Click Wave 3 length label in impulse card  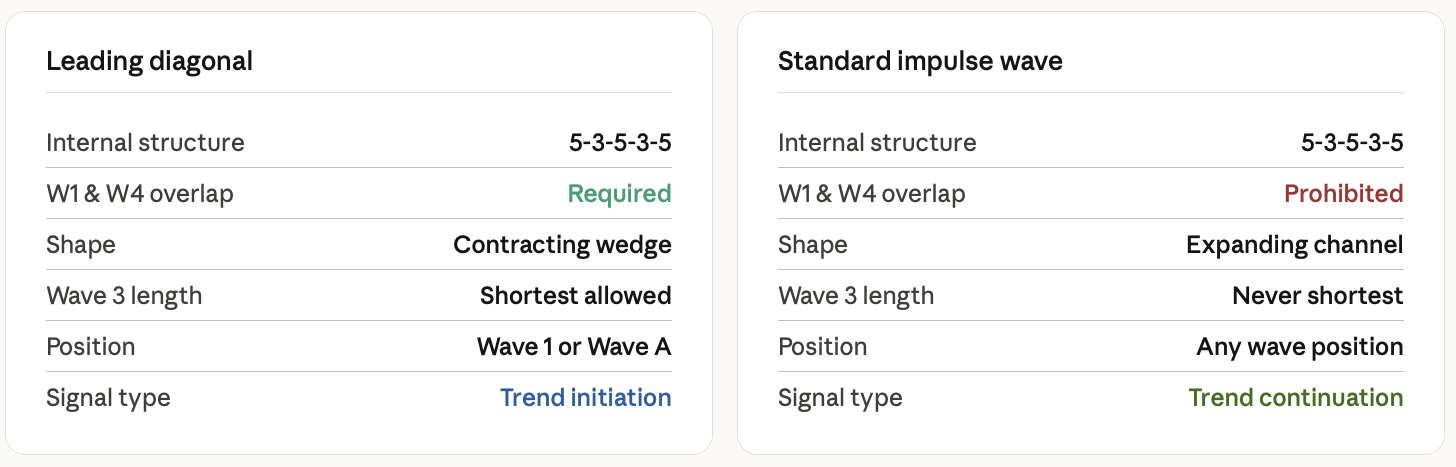pos(856,295)
